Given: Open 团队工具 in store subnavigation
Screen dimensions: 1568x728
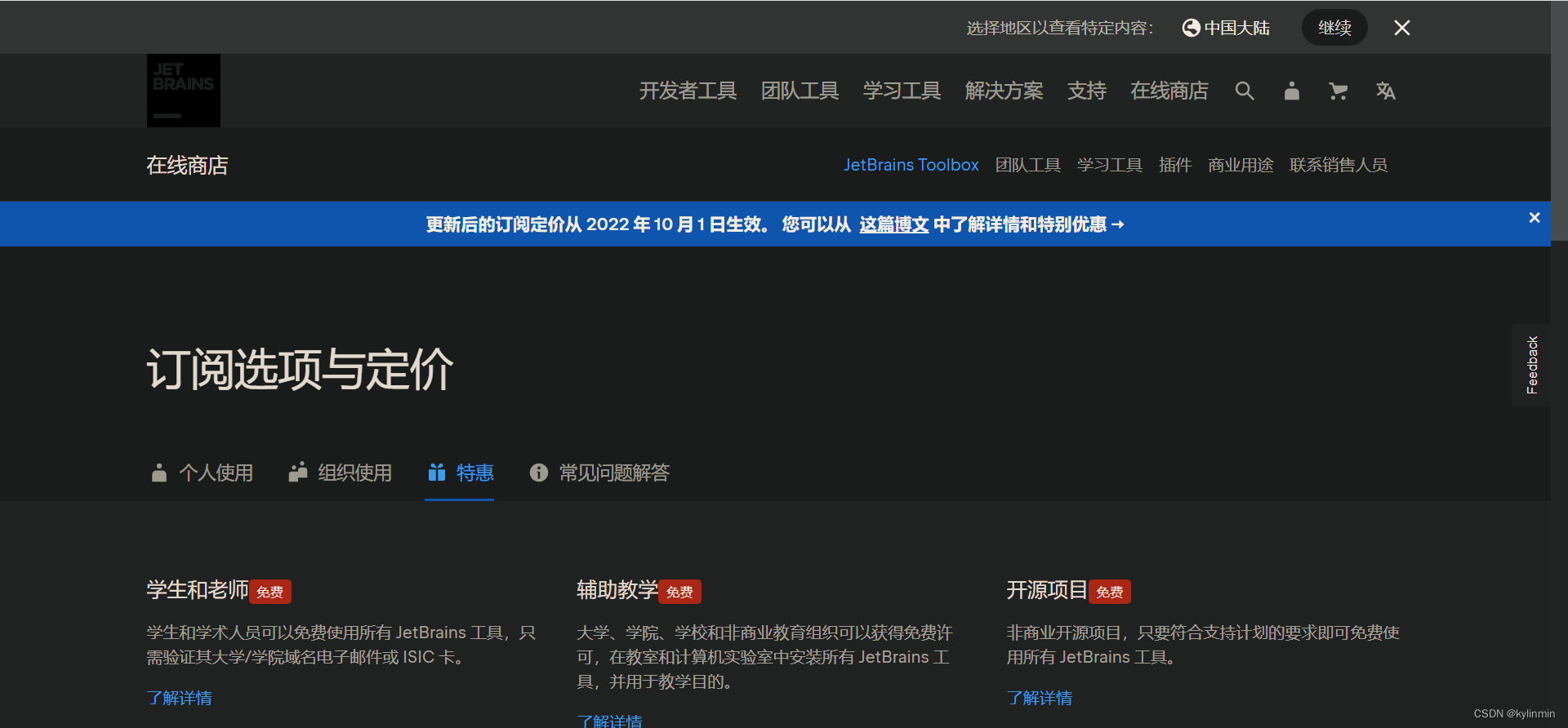Looking at the screenshot, I should point(1027,165).
